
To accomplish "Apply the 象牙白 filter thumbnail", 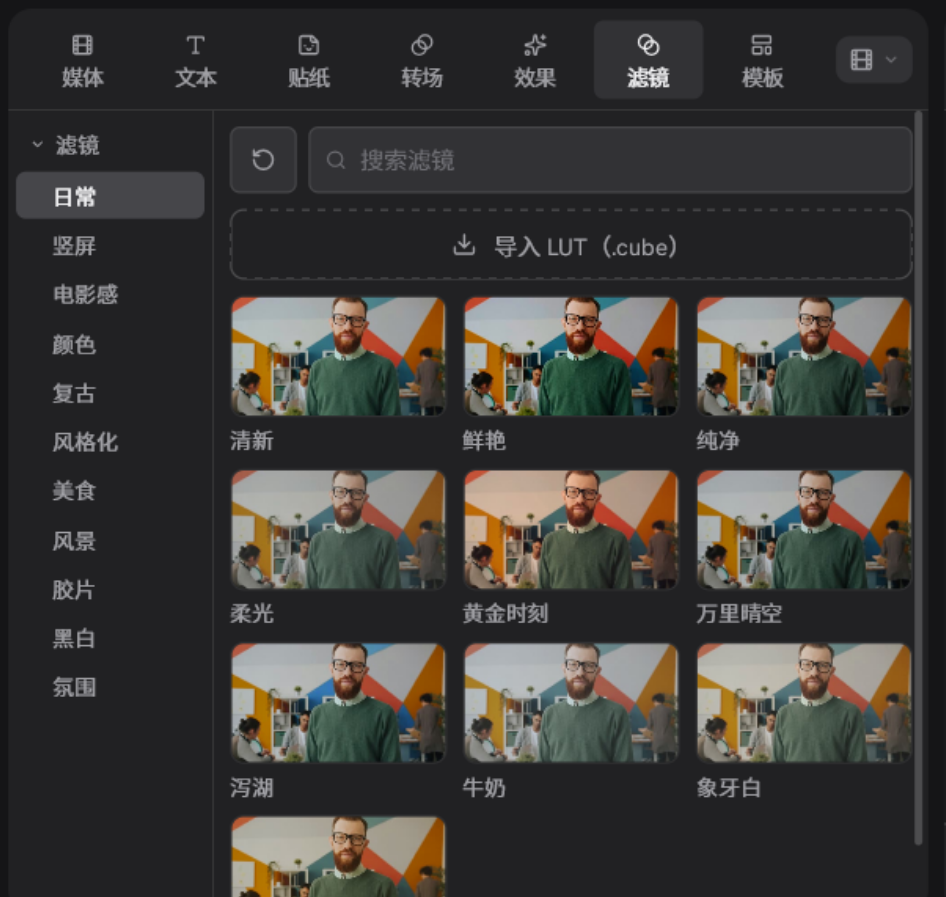I will 804,703.
